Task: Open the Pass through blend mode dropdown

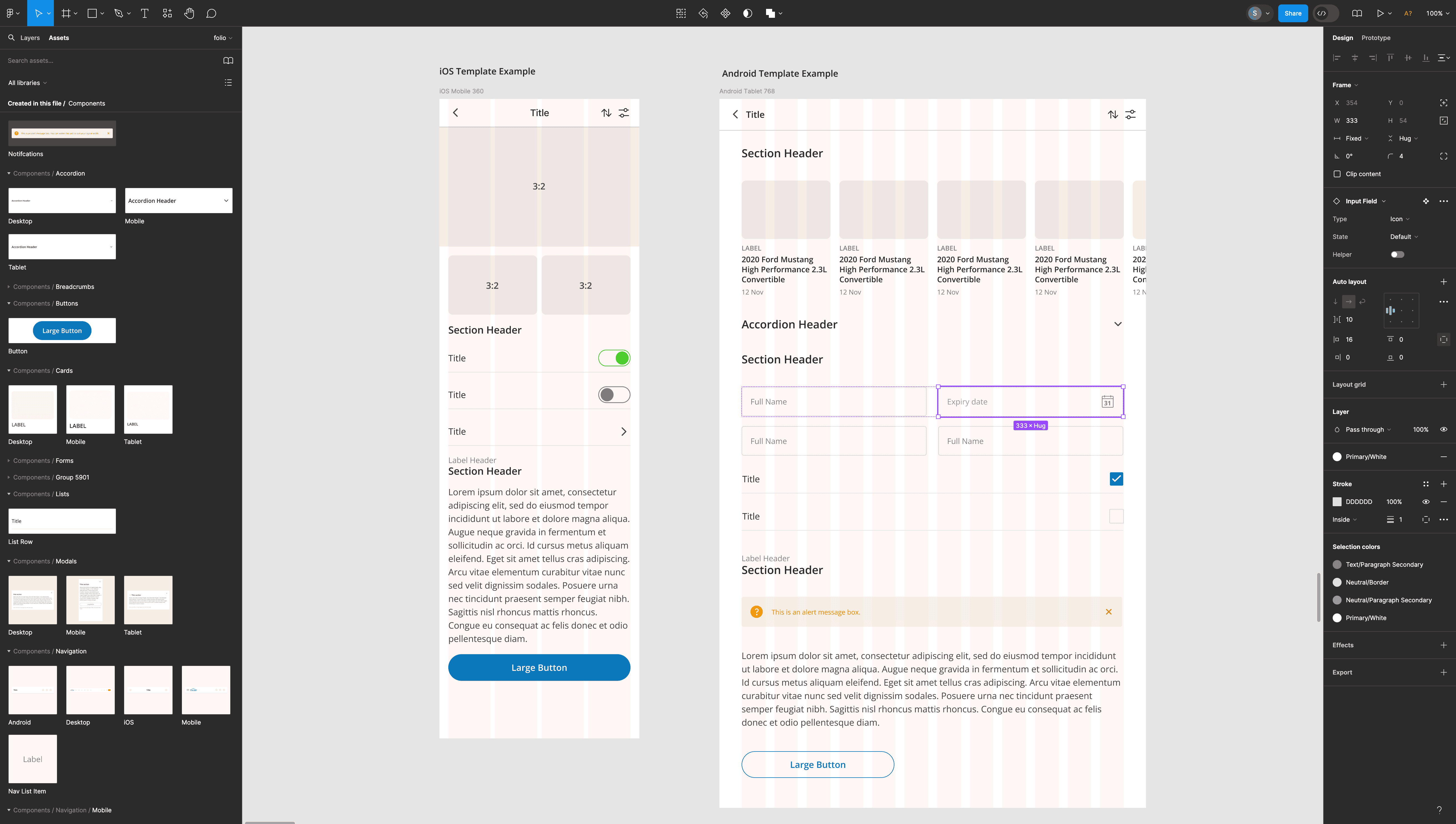Action: tap(1368, 430)
